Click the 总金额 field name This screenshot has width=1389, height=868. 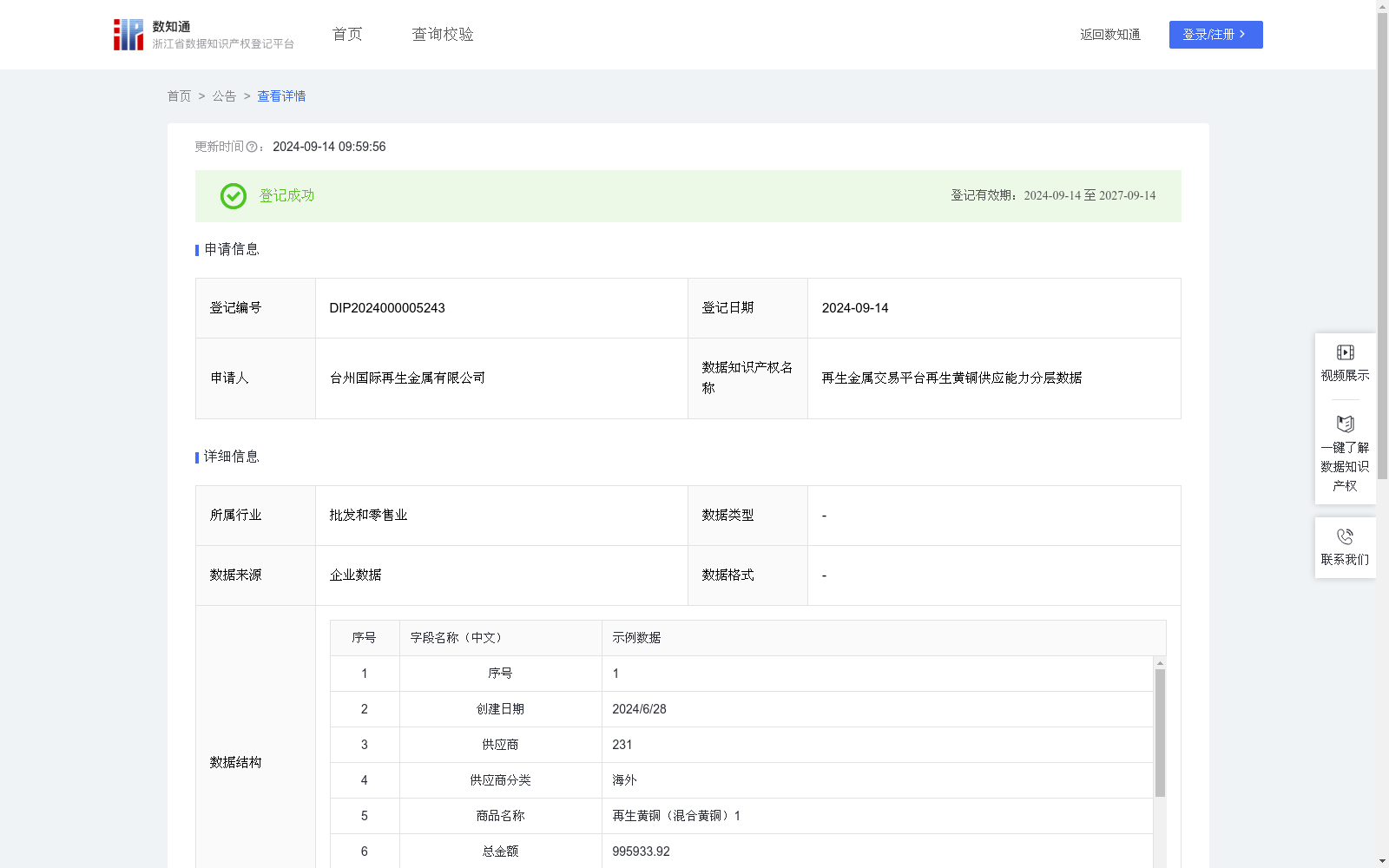(500, 852)
